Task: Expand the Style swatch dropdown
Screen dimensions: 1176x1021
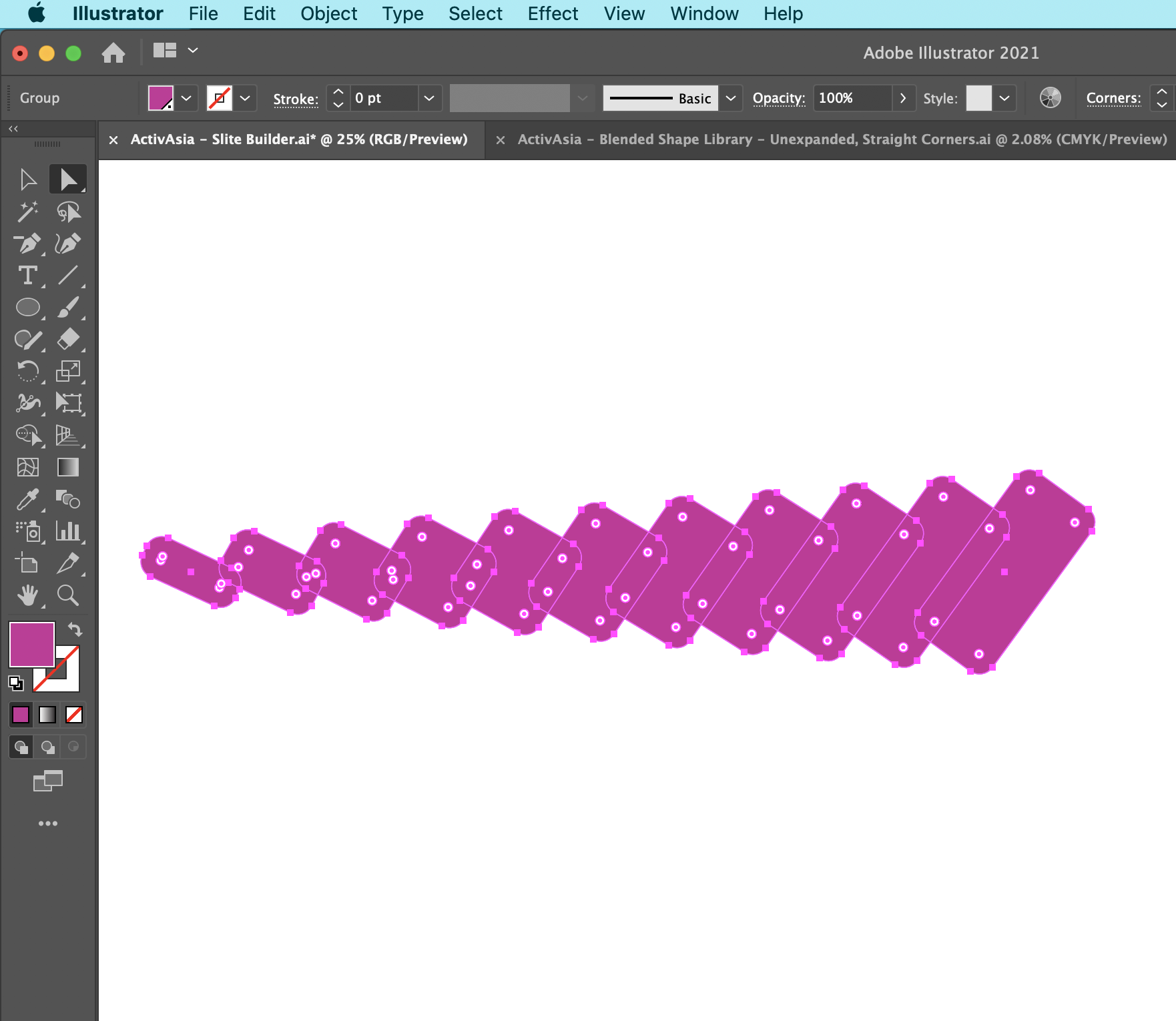Action: tap(1004, 98)
